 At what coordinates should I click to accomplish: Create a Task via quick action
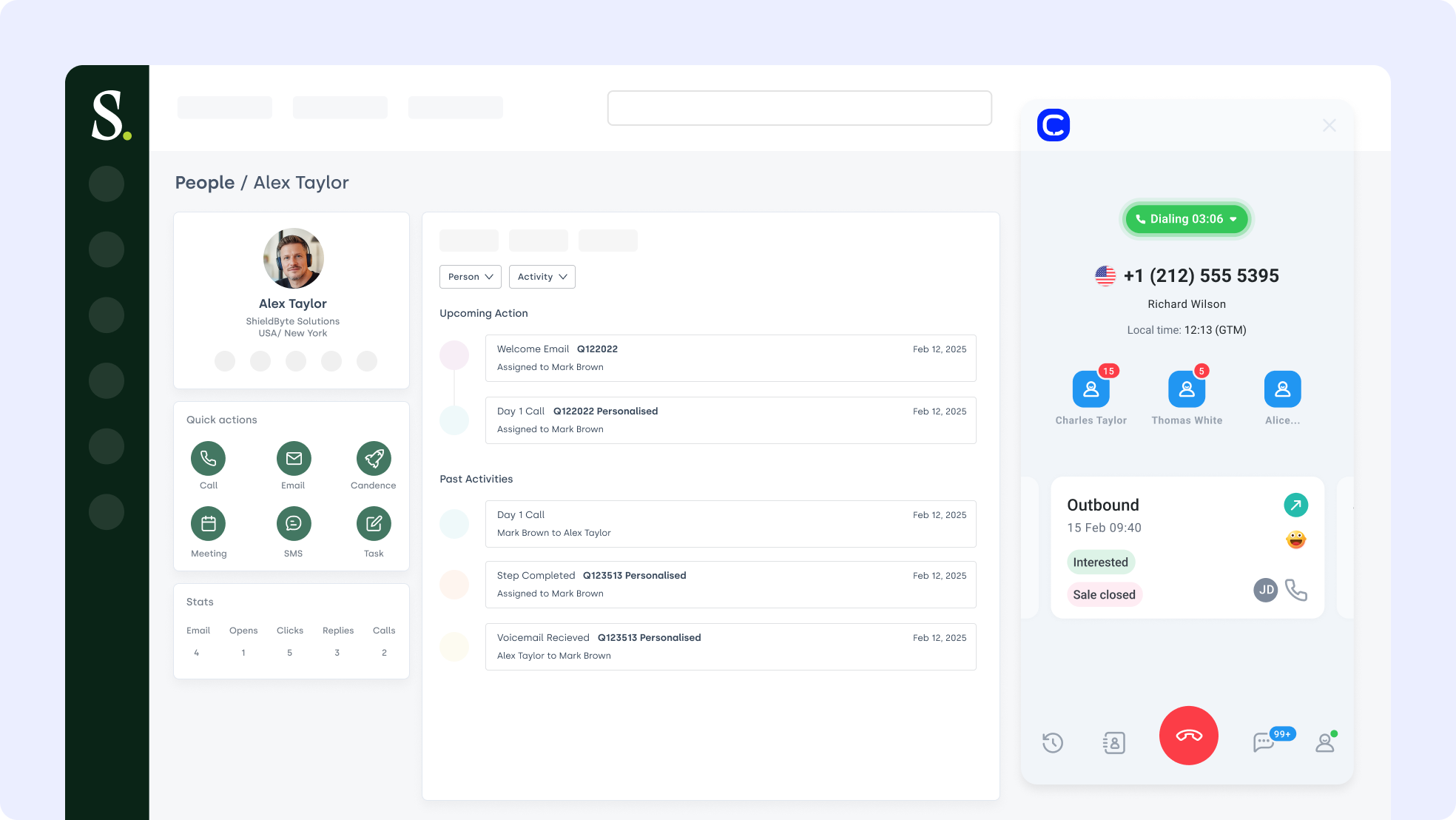374,524
